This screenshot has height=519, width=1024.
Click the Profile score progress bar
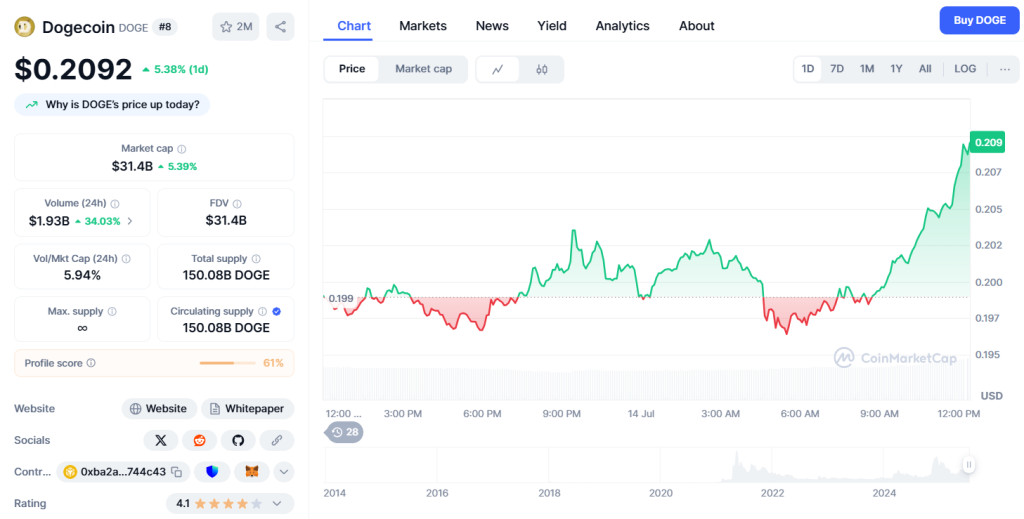[x=227, y=363]
